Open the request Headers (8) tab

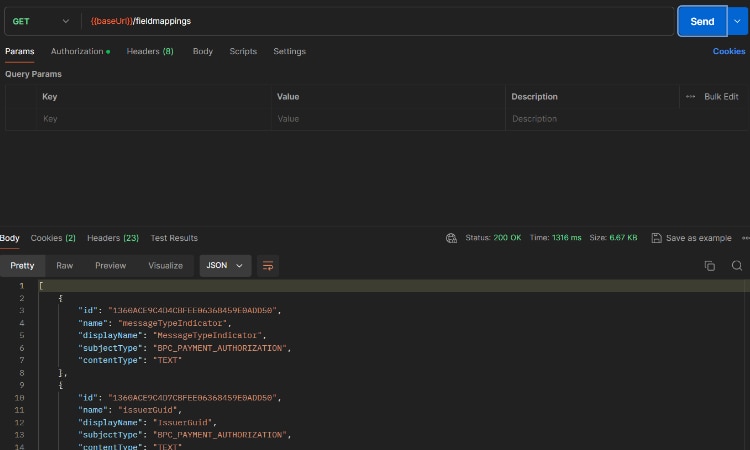click(150, 51)
